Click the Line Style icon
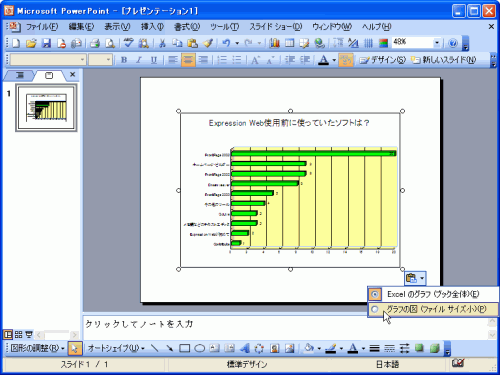Viewport: 500px width, 375px height. tap(374, 348)
